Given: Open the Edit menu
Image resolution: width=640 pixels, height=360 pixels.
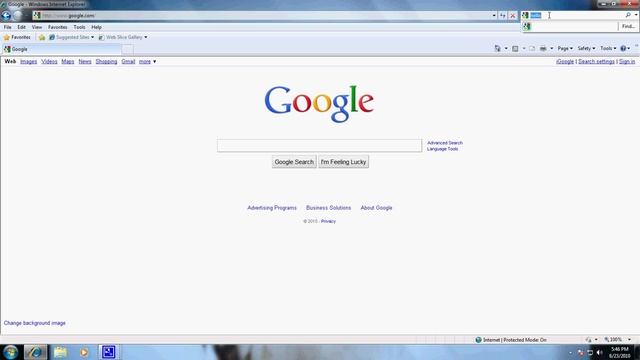Looking at the screenshot, I should [x=21, y=27].
